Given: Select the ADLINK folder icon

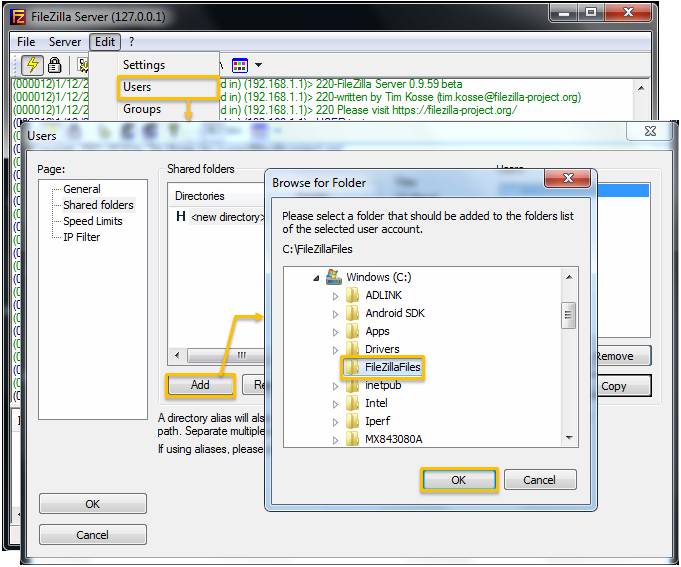Looking at the screenshot, I should pyautogui.click(x=352, y=295).
